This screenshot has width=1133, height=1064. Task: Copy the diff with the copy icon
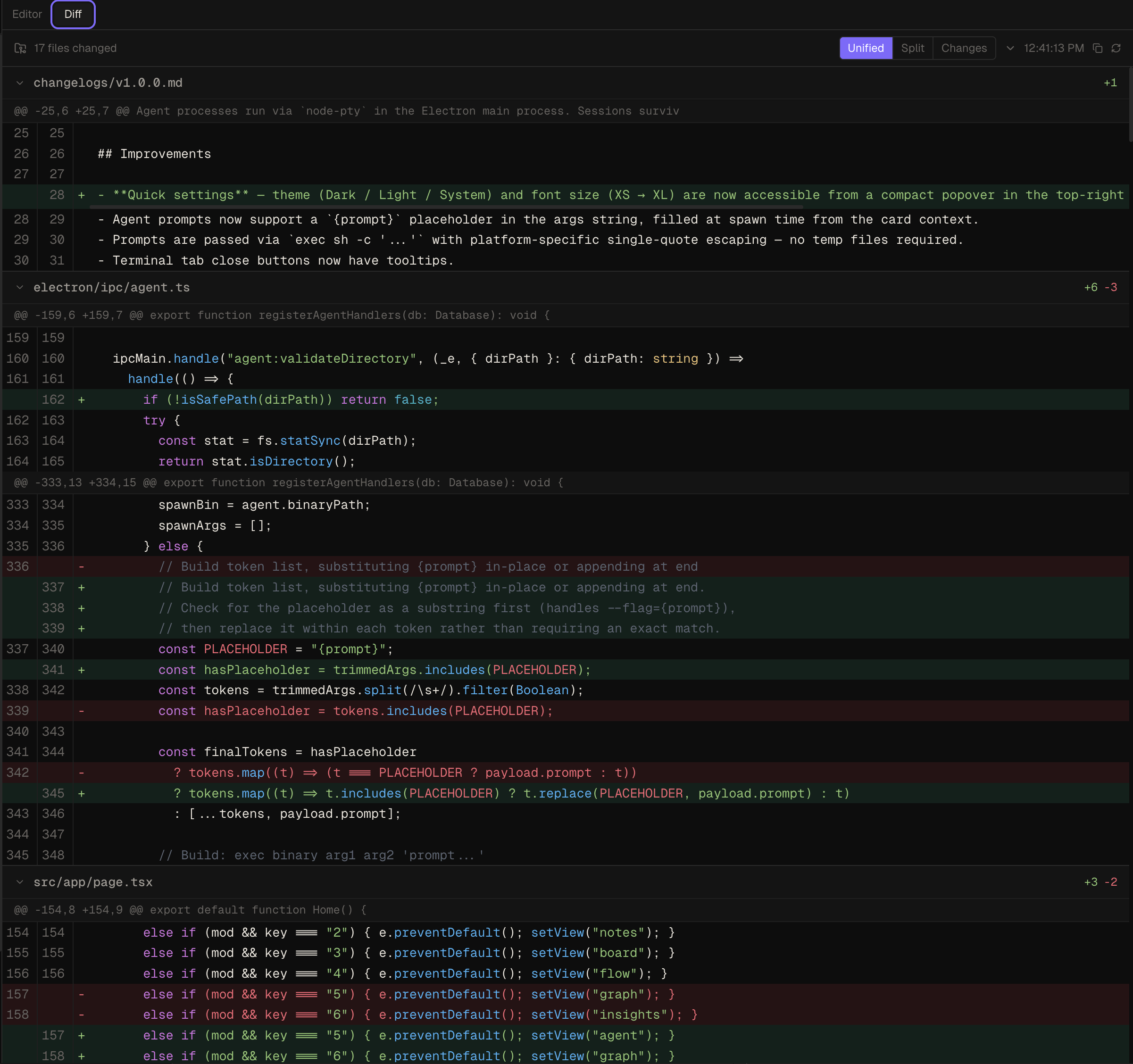[x=1098, y=49]
